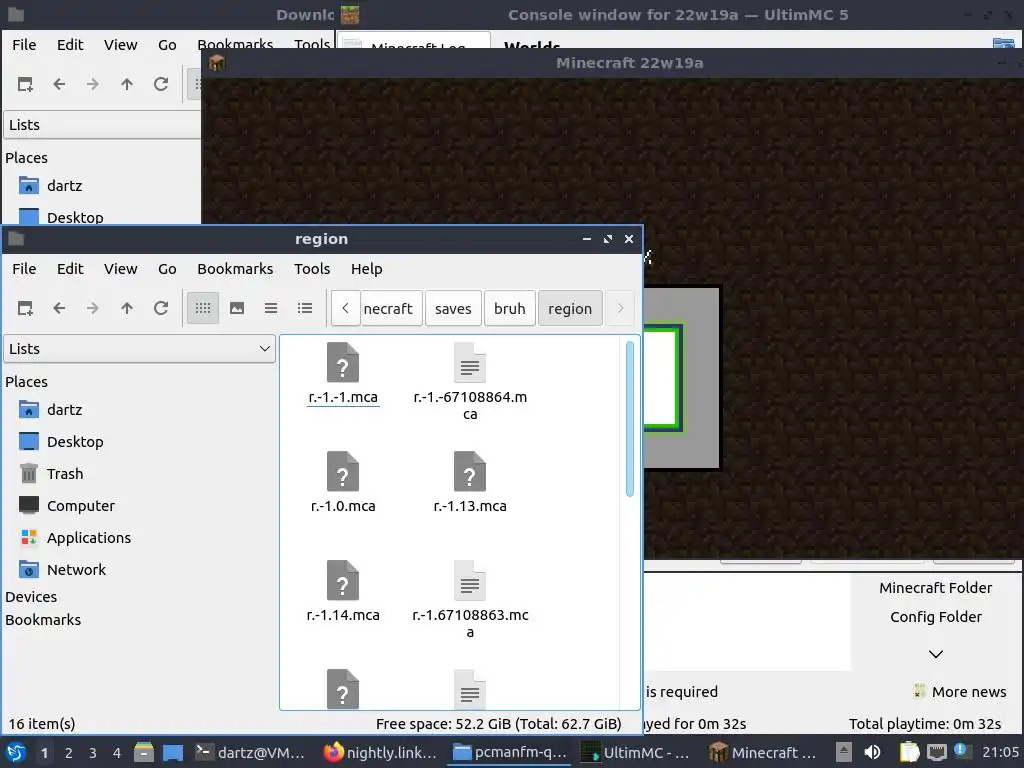Switch to the dartz@VM terminal task
The width and height of the screenshot is (1024, 768).
coord(251,752)
